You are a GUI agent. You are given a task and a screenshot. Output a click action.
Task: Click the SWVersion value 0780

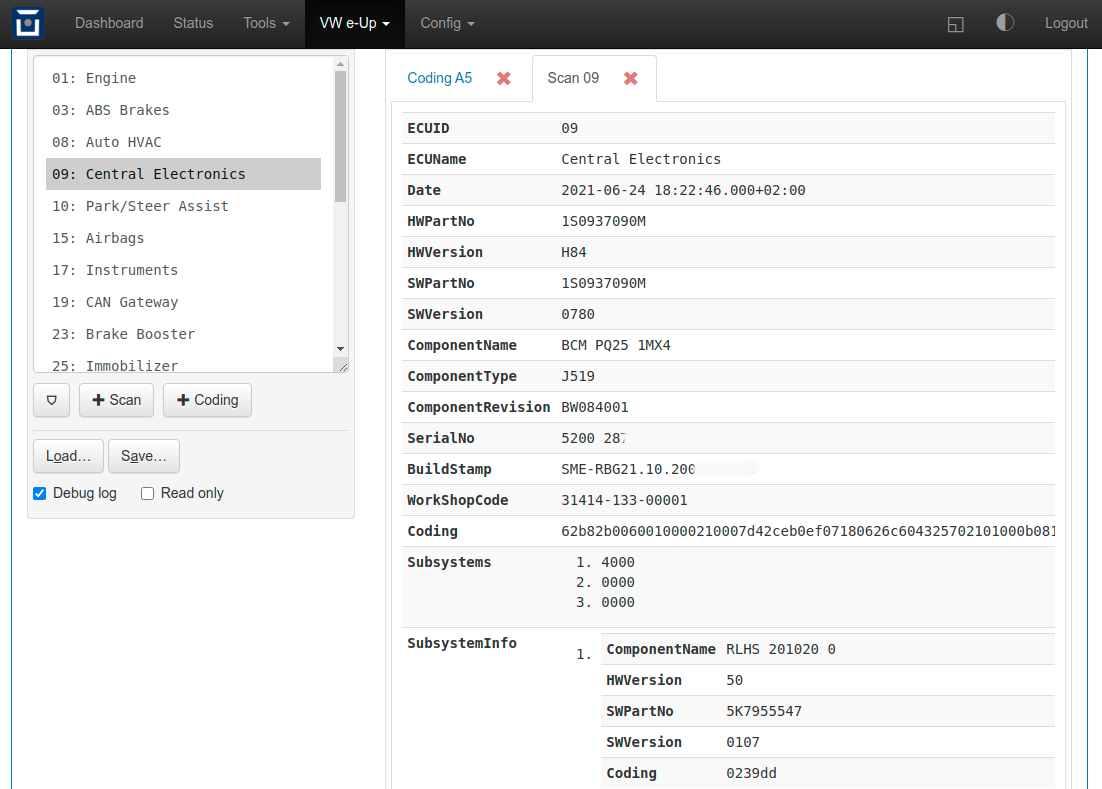(x=578, y=314)
